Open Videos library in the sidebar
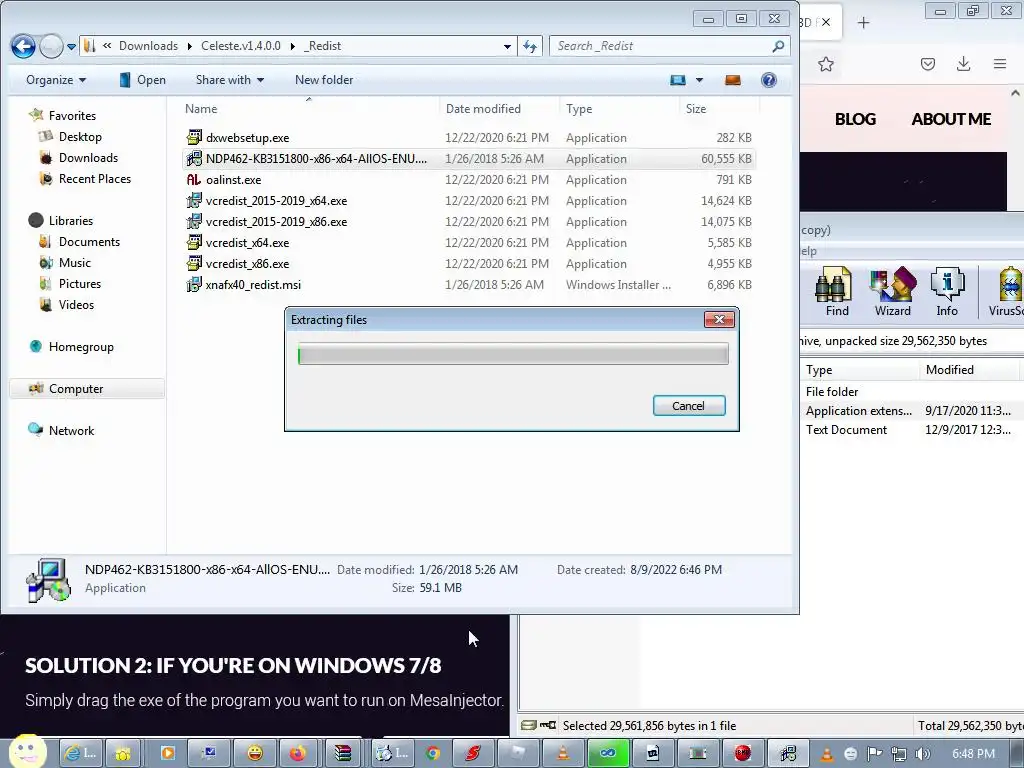This screenshot has height=768, width=1024. pyautogui.click(x=76, y=304)
